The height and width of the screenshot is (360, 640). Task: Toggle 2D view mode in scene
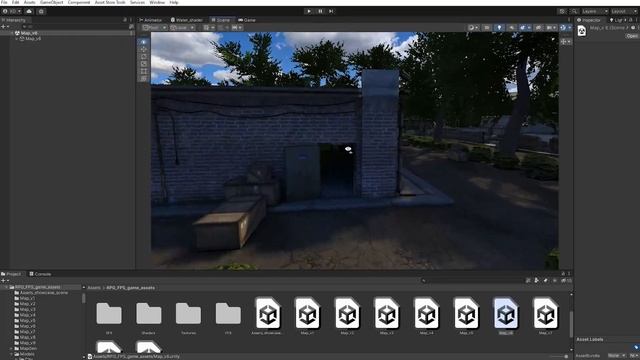[487, 28]
